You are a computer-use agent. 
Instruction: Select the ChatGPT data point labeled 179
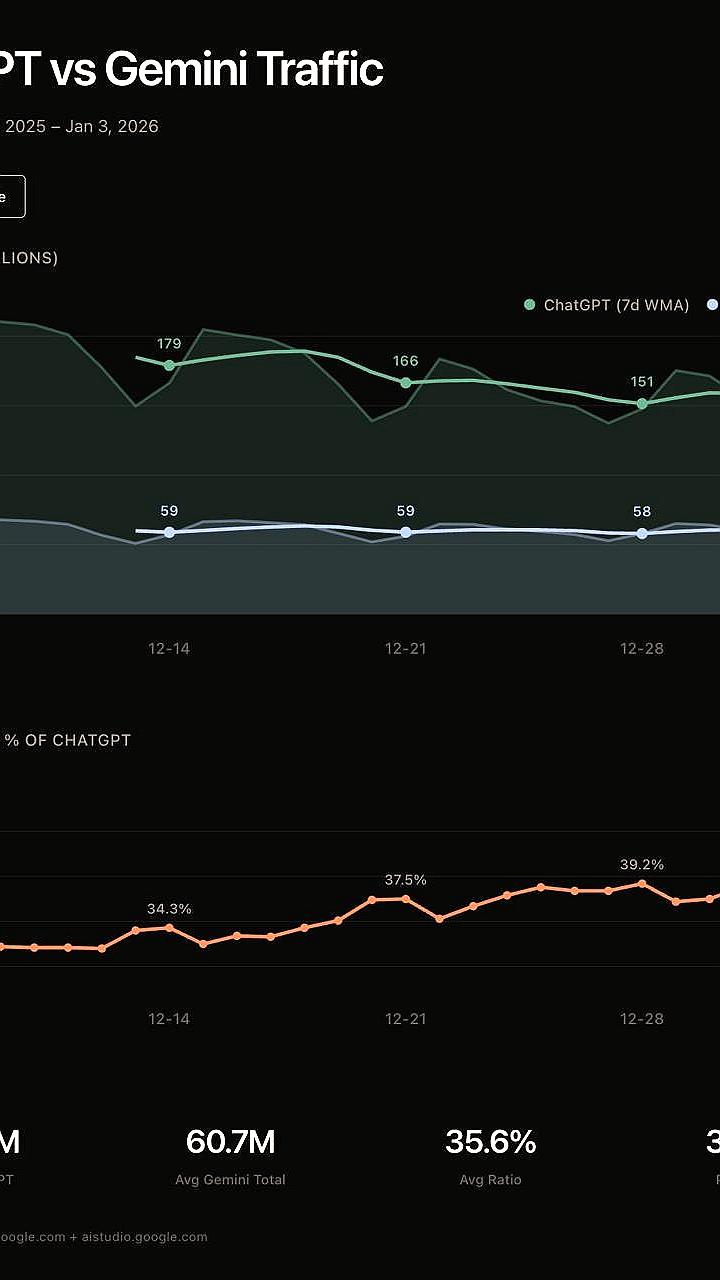coord(169,365)
